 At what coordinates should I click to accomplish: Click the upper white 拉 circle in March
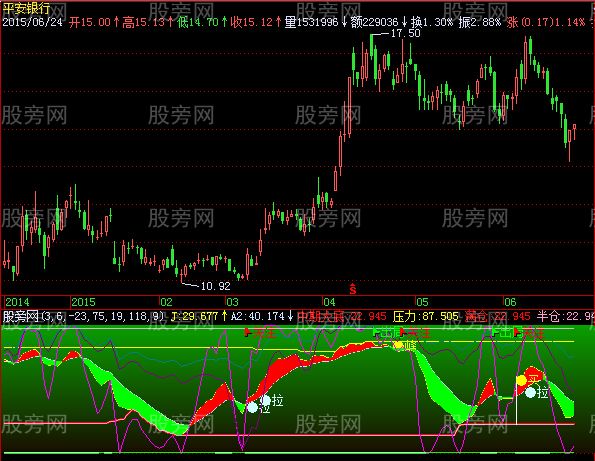tap(265, 400)
